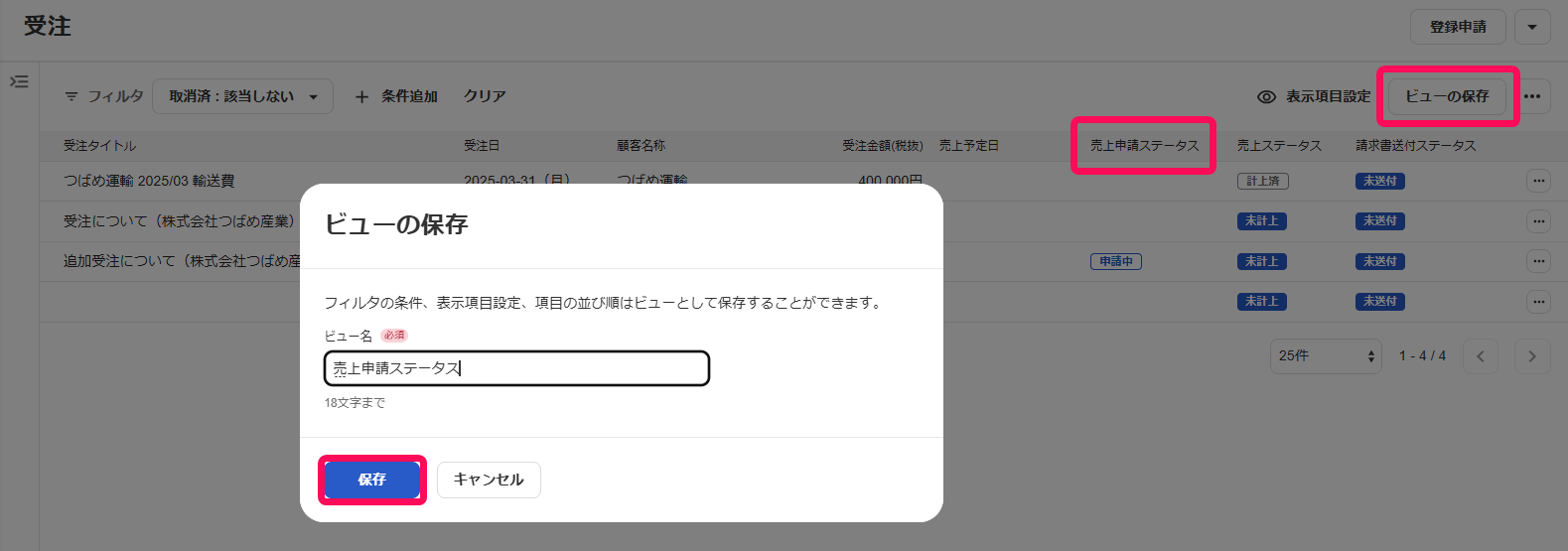Focus the ビュー名 text input field
Image resolution: width=1568 pixels, height=551 pixels.
pos(516,368)
